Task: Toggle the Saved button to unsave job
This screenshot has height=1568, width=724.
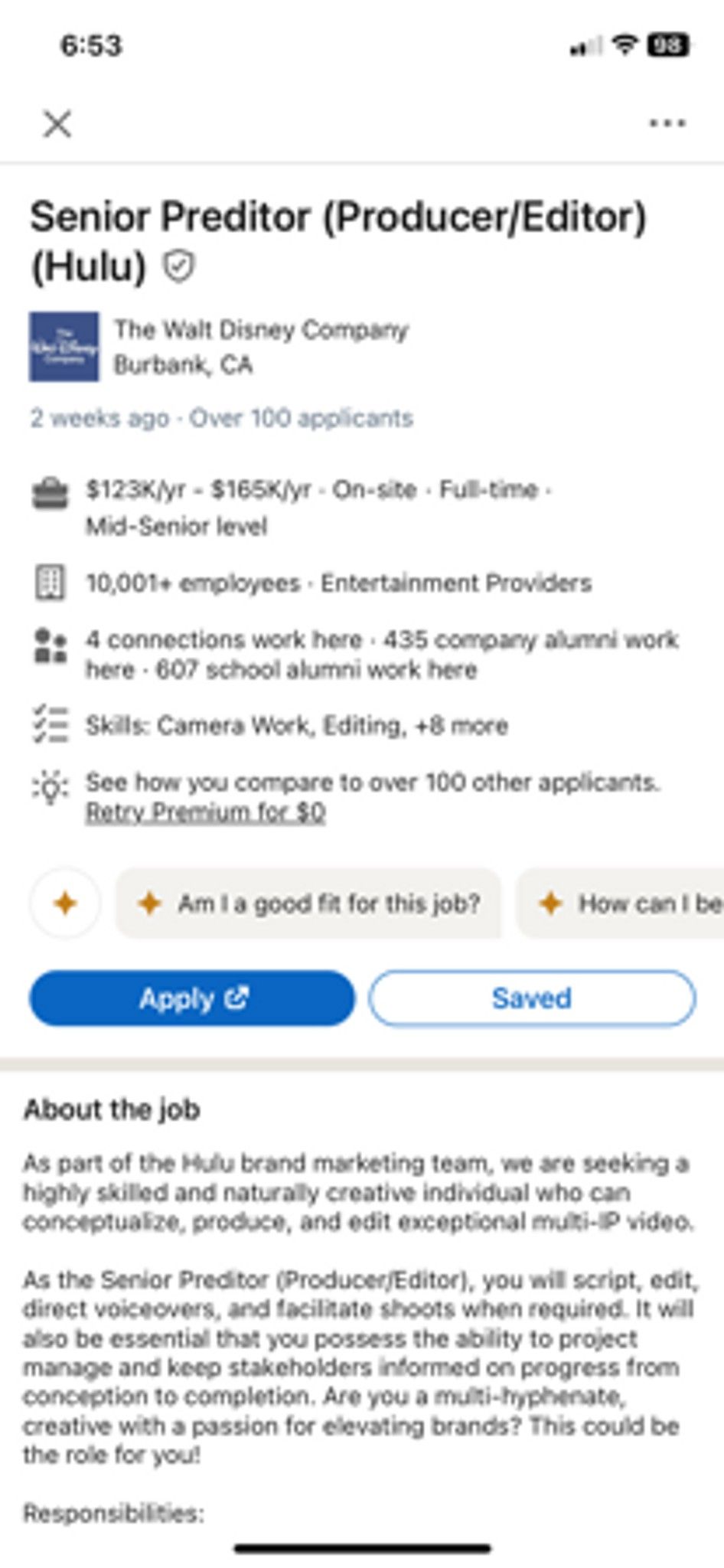Action: tap(532, 998)
